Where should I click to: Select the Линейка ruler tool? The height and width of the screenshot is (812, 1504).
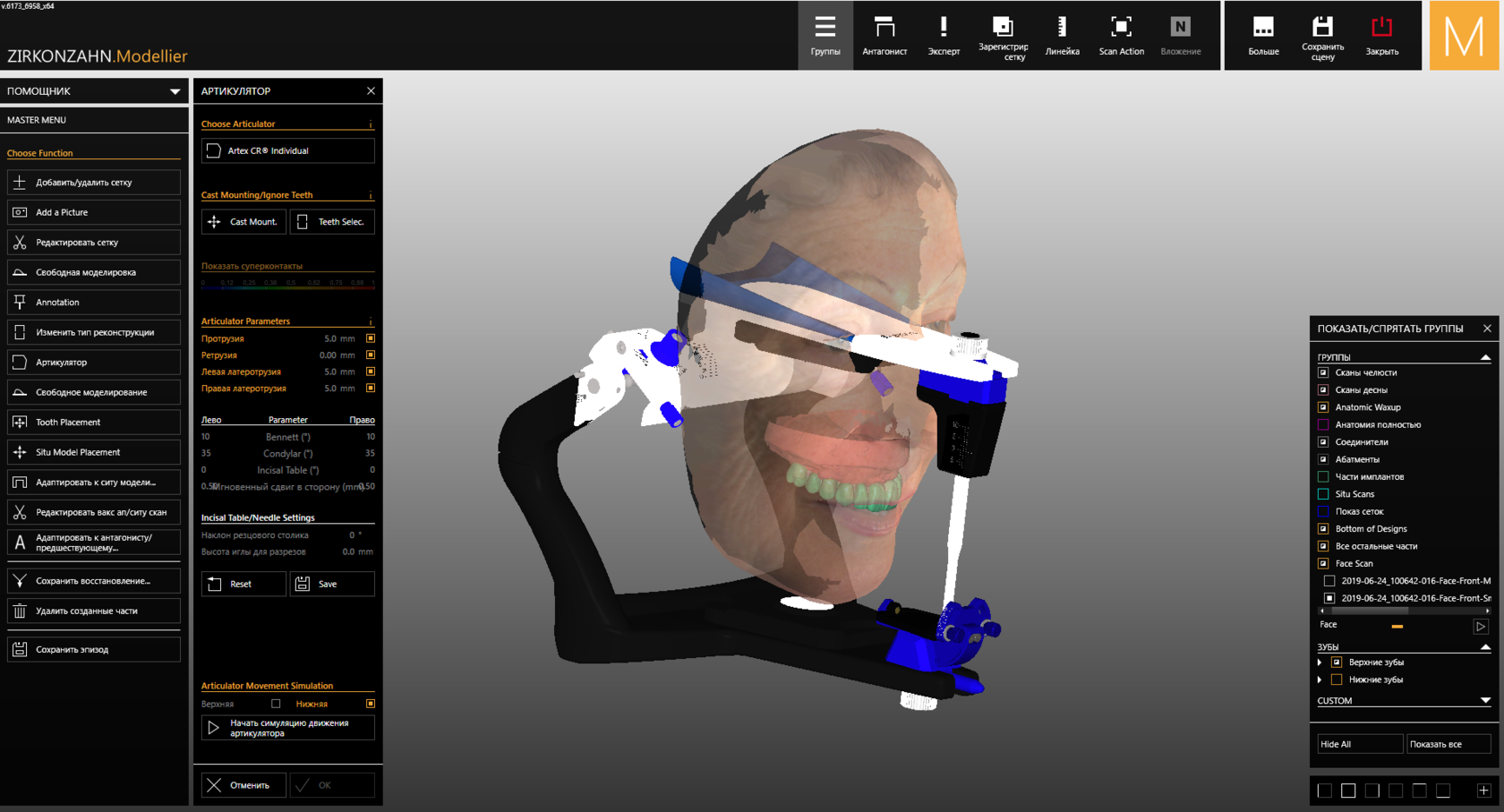1062,36
